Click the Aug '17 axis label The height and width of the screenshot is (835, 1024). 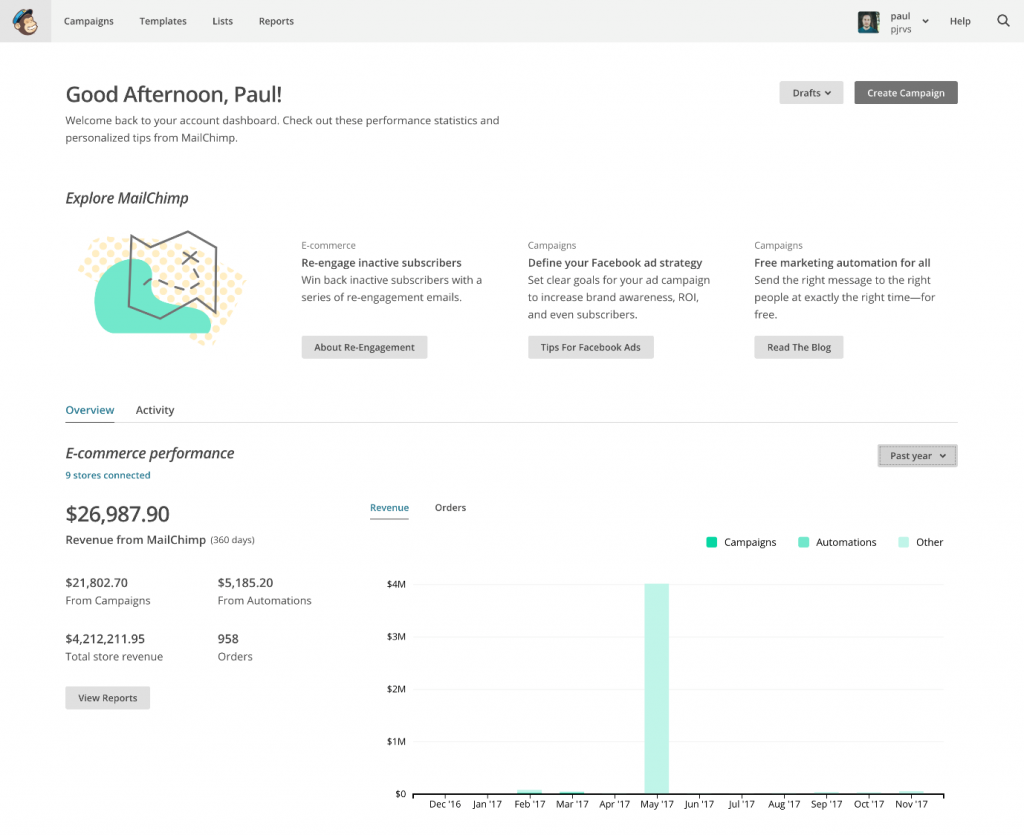click(784, 804)
